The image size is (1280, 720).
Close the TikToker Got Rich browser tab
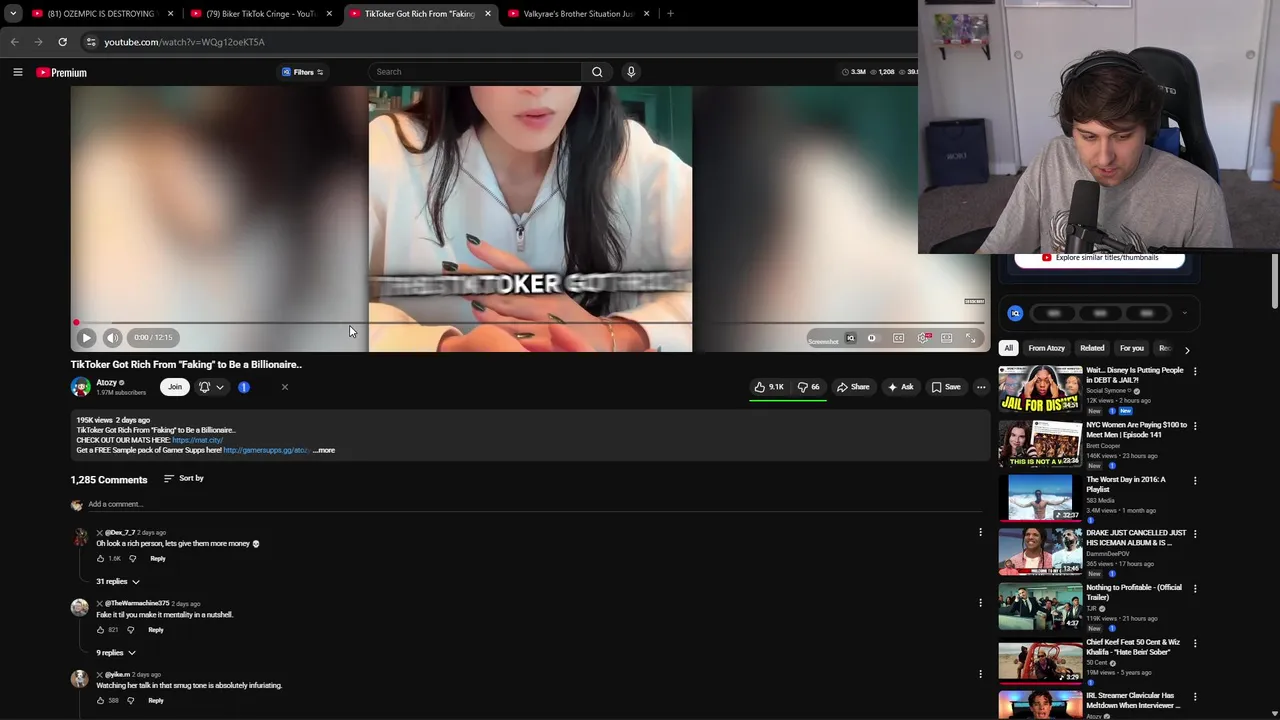[488, 14]
